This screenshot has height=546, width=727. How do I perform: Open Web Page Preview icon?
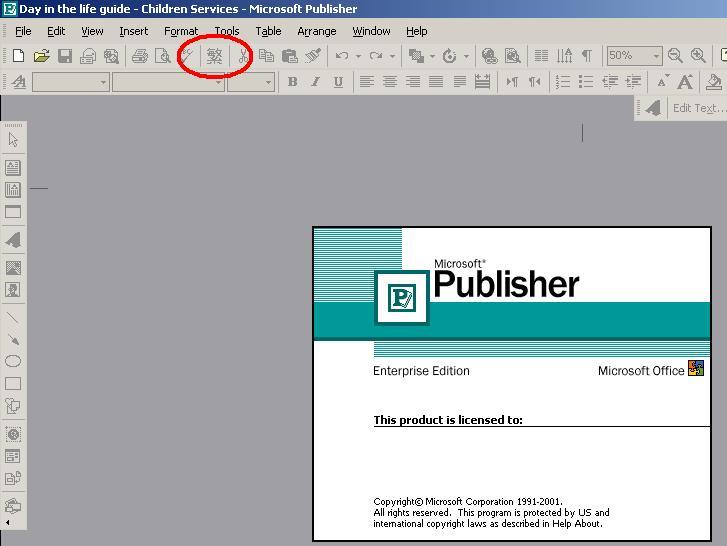[512, 56]
